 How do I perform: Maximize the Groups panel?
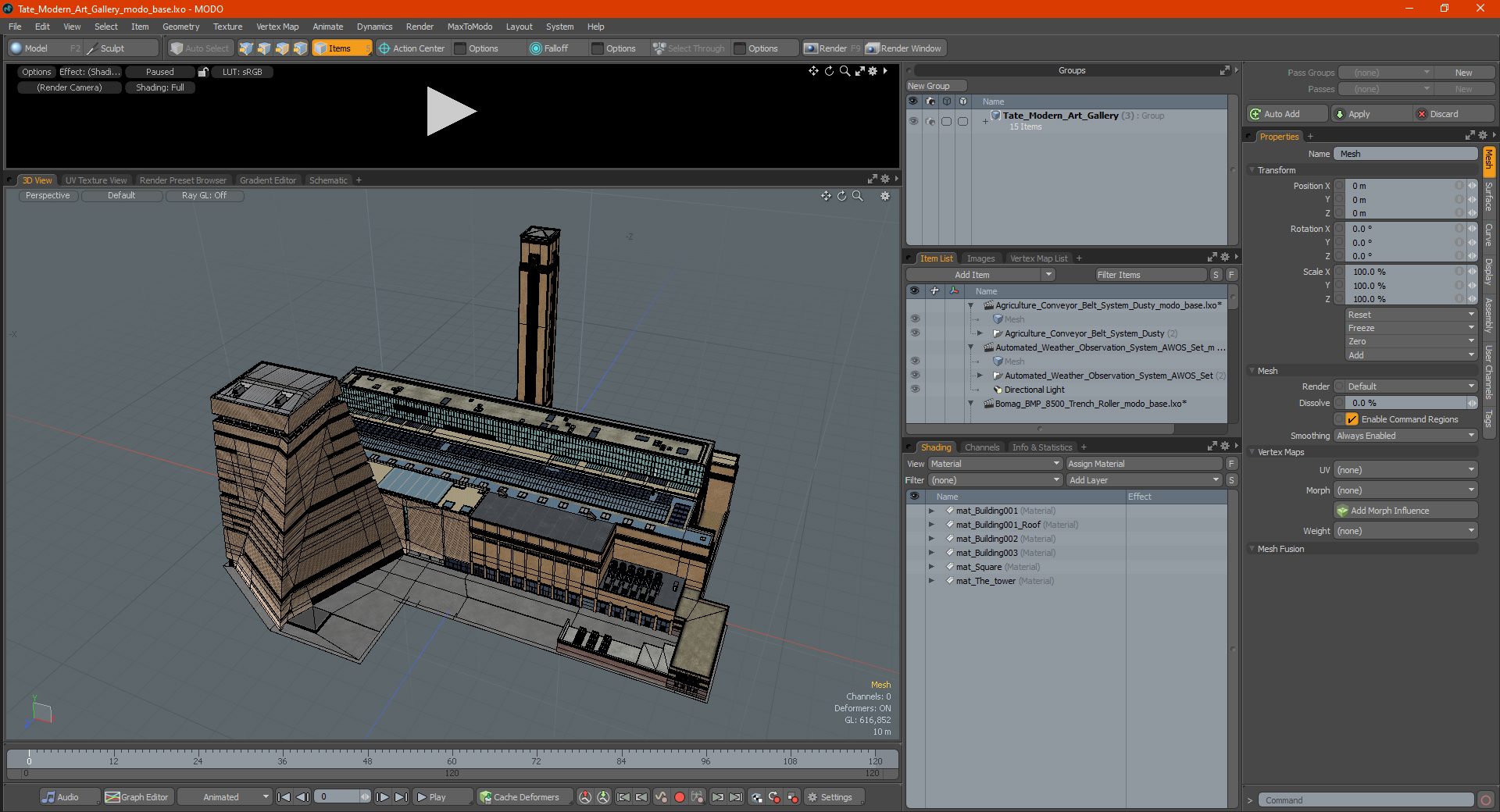coord(1224,70)
